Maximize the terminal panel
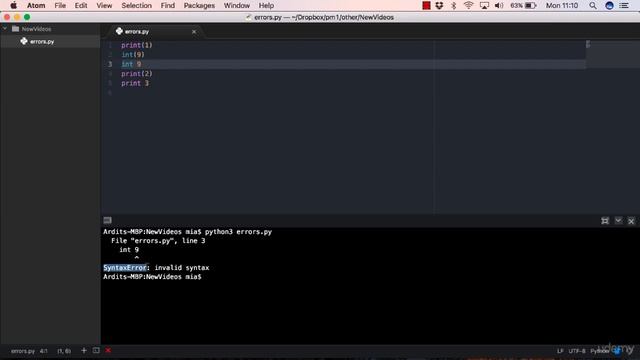 (605, 221)
